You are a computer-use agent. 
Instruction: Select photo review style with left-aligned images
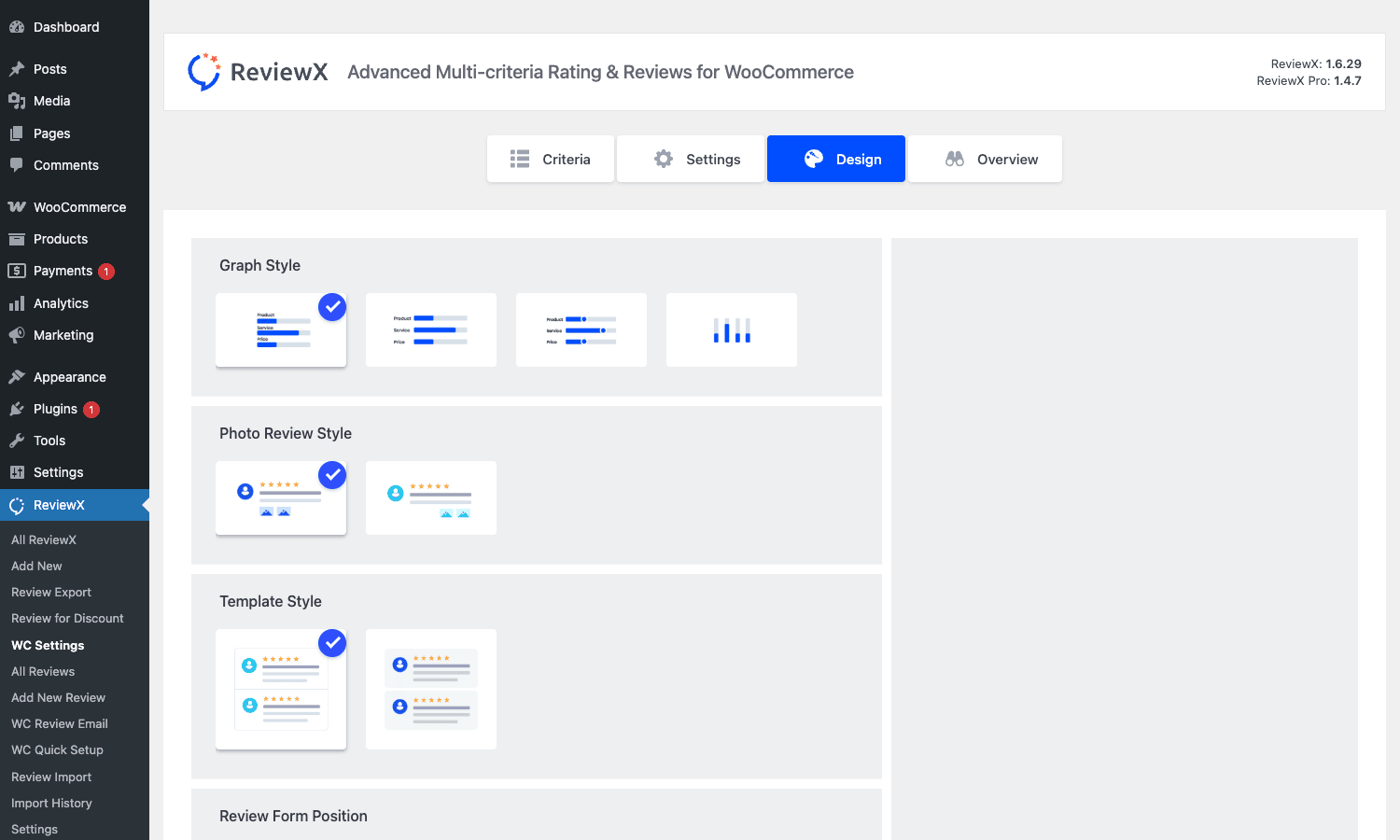click(x=281, y=497)
